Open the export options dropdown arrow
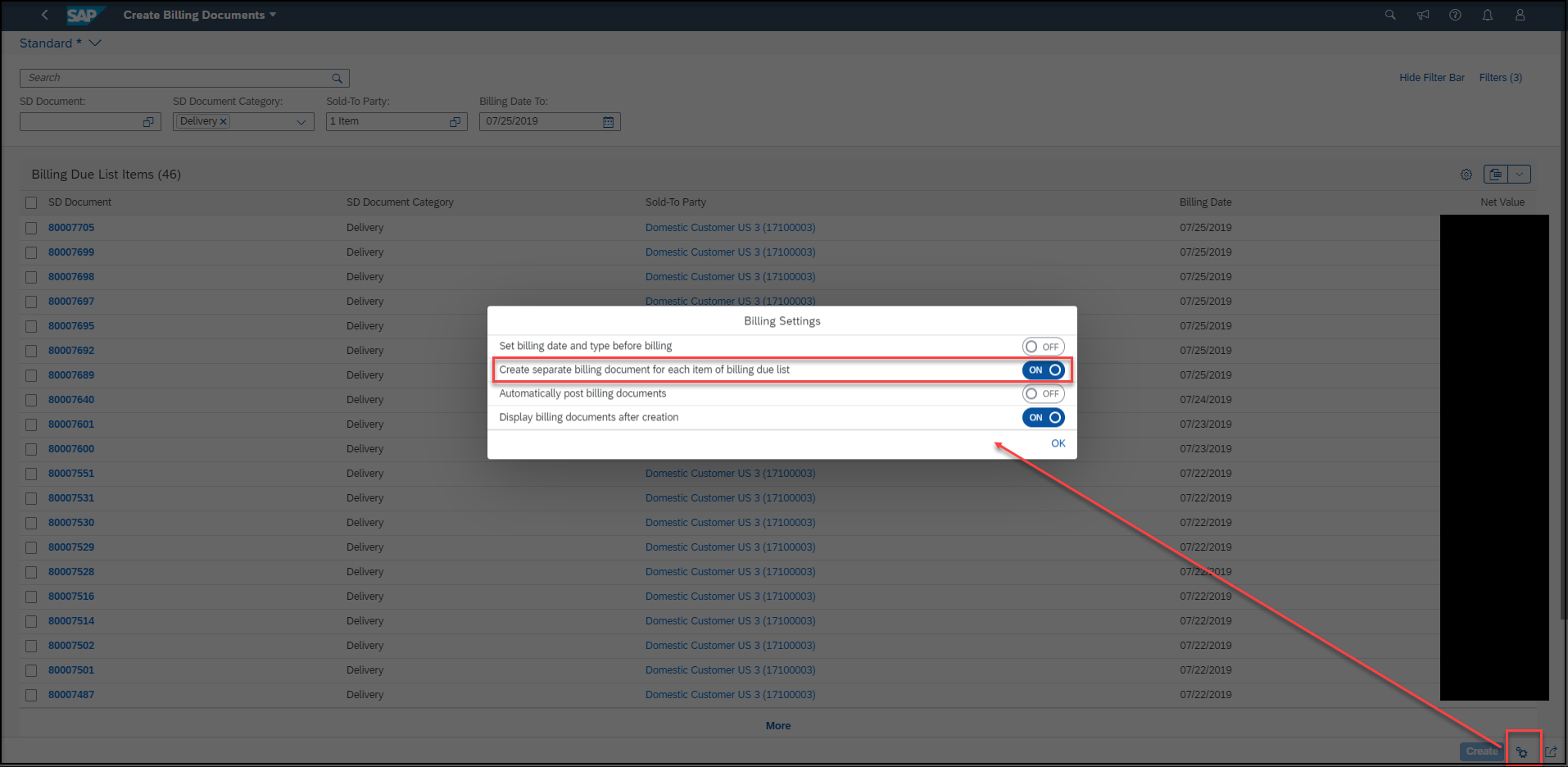This screenshot has height=767, width=1568. pyautogui.click(x=1519, y=175)
